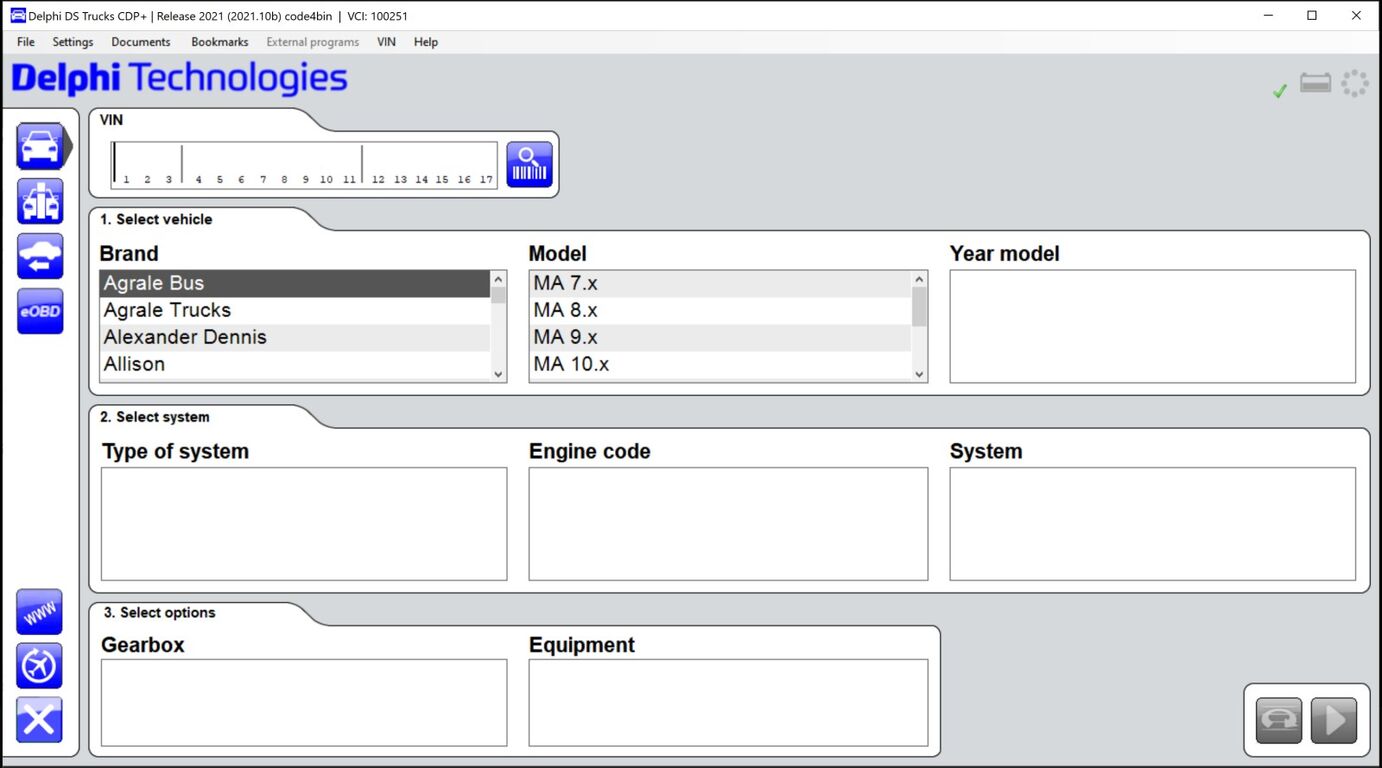Click the VIN entry field
1382x768 pixels.
304,165
